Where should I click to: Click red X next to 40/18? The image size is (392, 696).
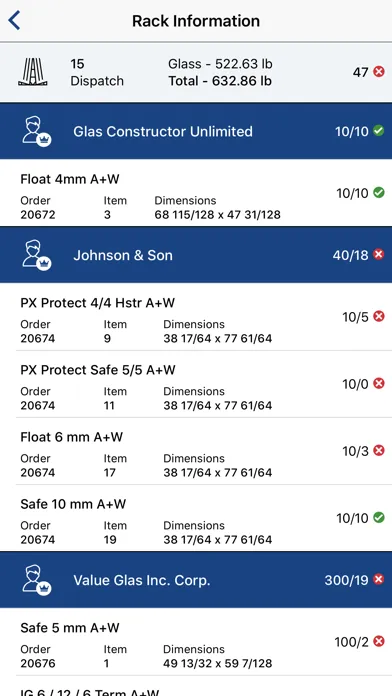(379, 255)
